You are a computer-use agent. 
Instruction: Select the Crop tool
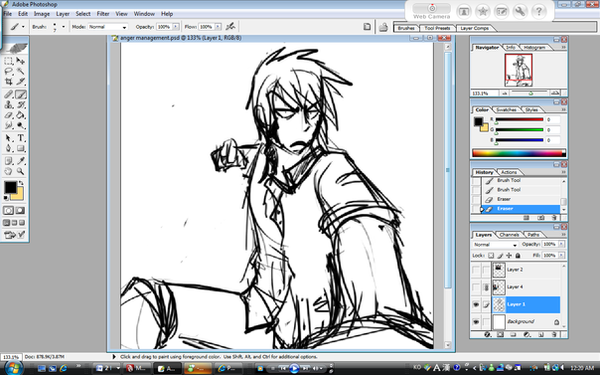(x=8, y=82)
